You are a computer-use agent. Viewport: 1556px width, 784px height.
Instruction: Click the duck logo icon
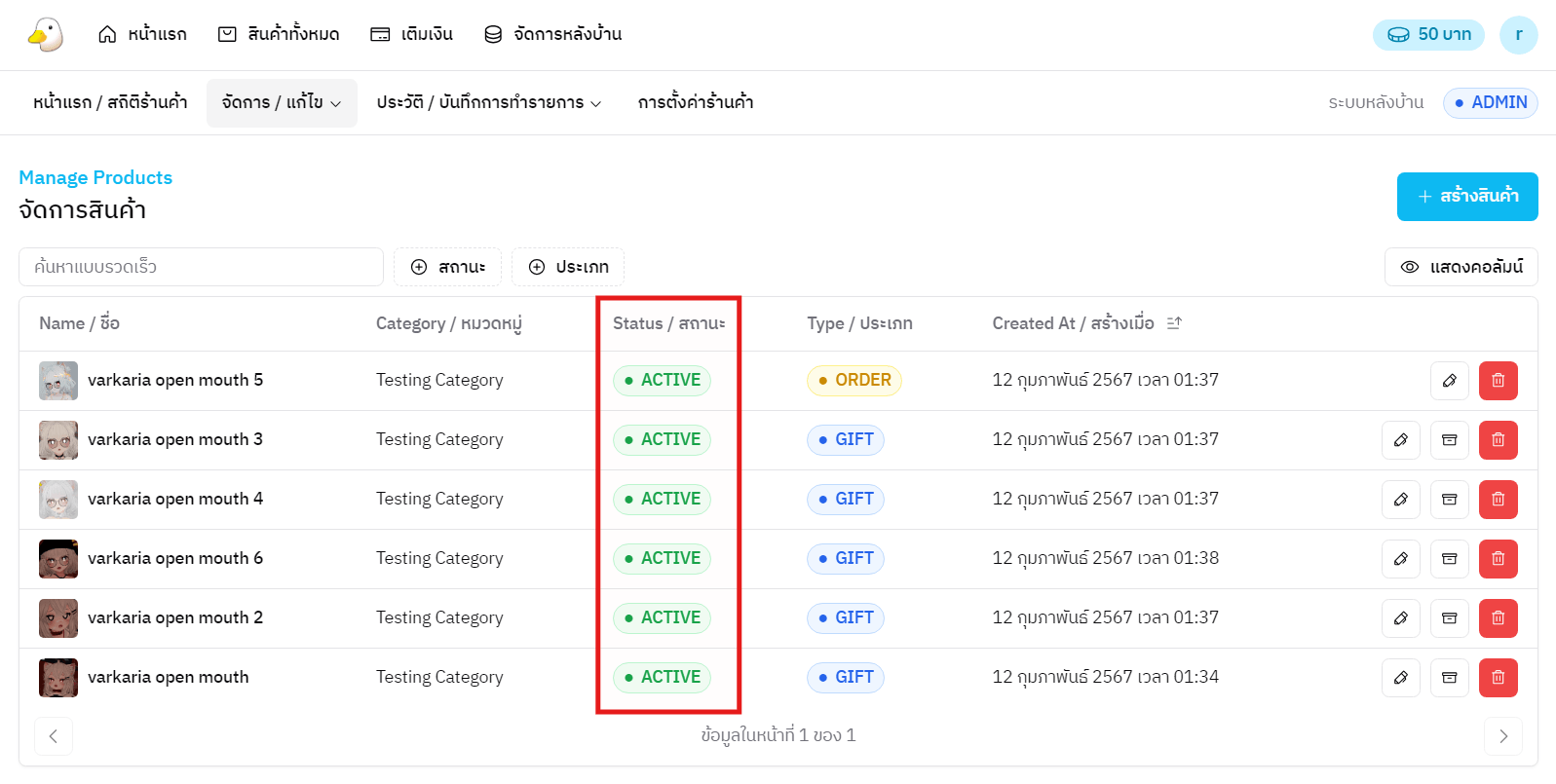coord(45,34)
